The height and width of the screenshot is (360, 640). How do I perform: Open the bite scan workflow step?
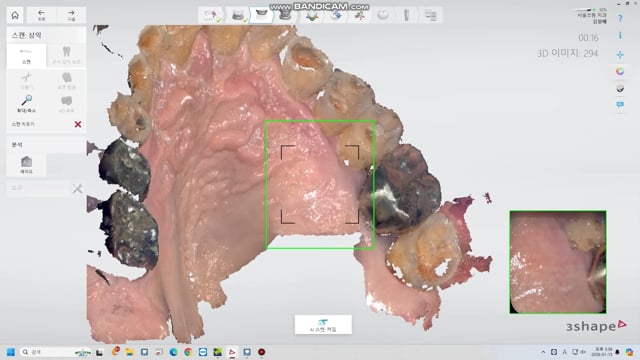(285, 16)
